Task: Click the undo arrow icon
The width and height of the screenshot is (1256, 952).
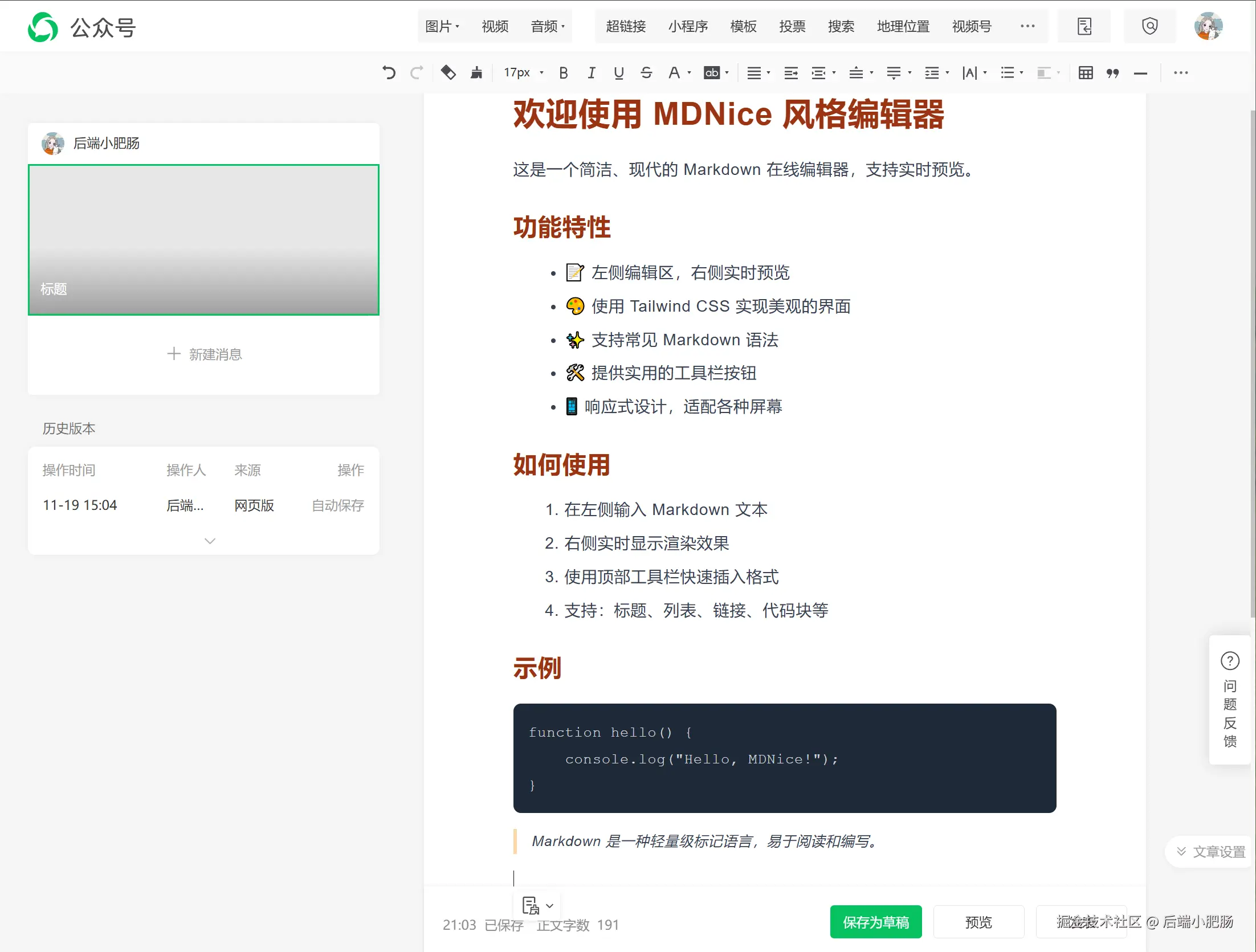Action: [x=389, y=72]
